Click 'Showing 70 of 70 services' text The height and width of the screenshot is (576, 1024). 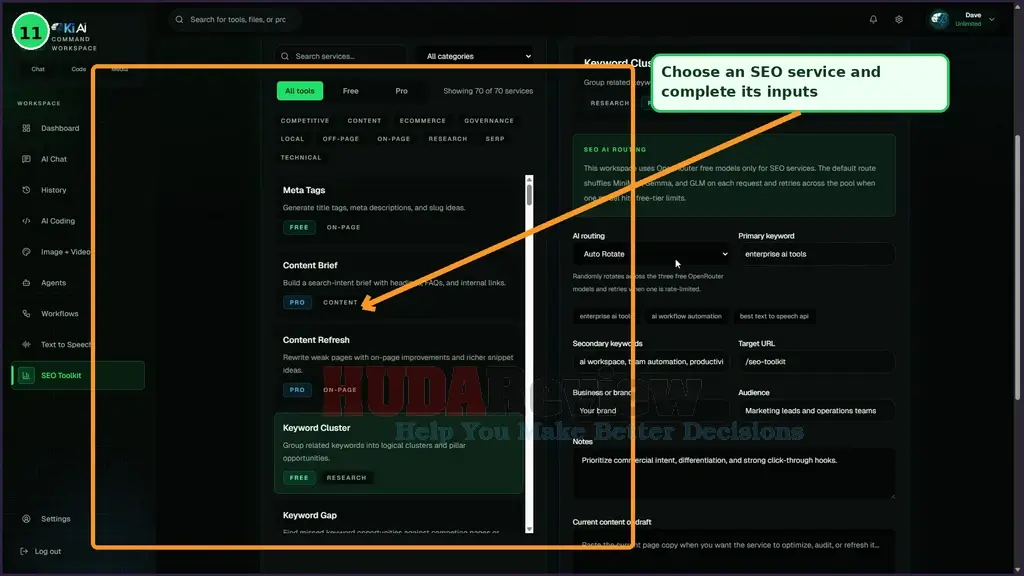pos(488,91)
